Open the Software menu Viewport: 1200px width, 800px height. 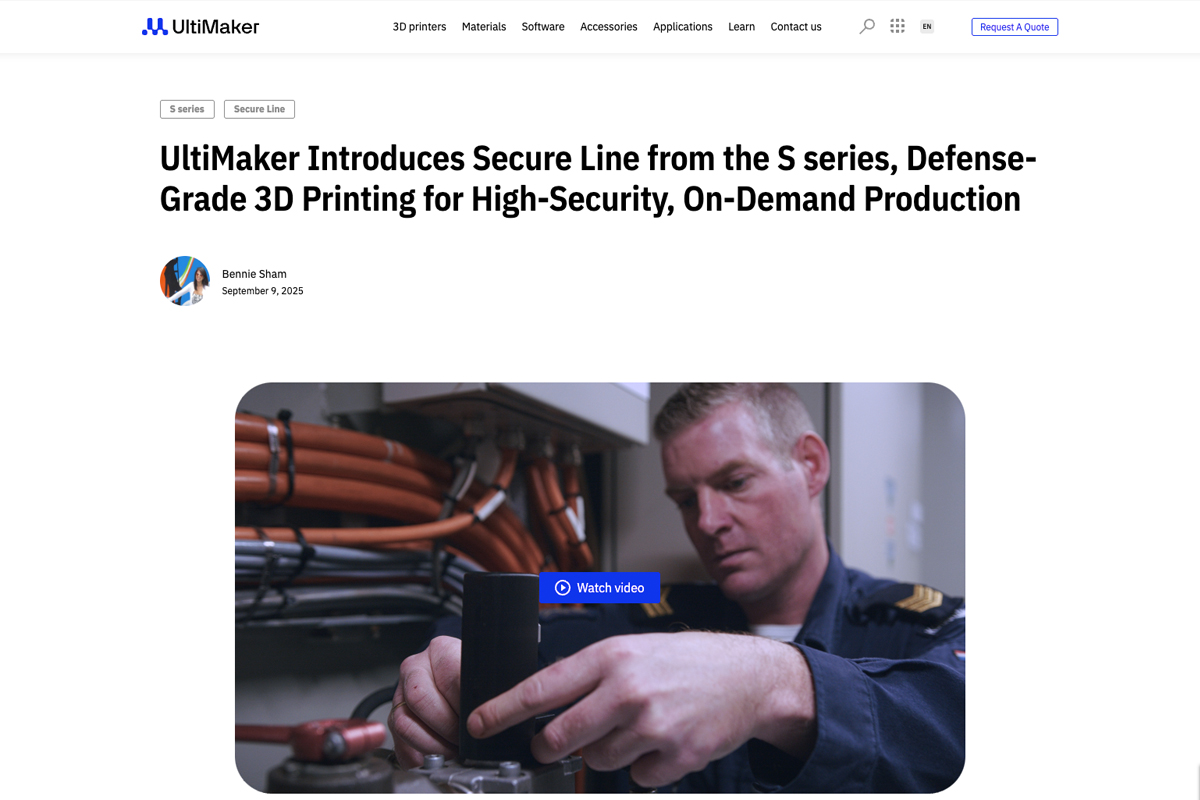pos(543,27)
